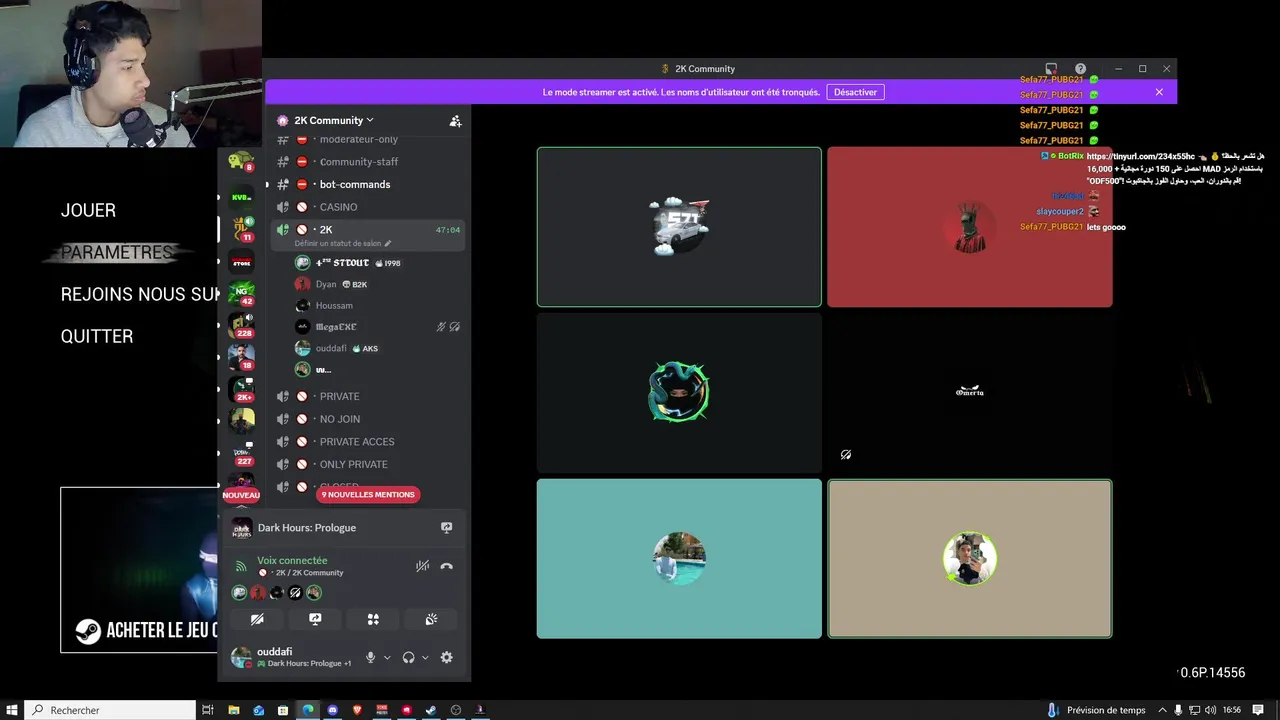Click the Dark Hours: Prologue game title
The image size is (1280, 720).
[x=307, y=527]
